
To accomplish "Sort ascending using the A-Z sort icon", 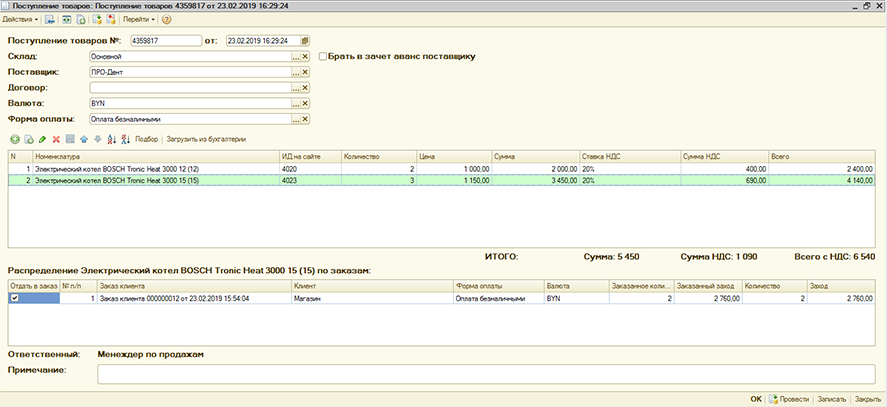I will point(111,139).
